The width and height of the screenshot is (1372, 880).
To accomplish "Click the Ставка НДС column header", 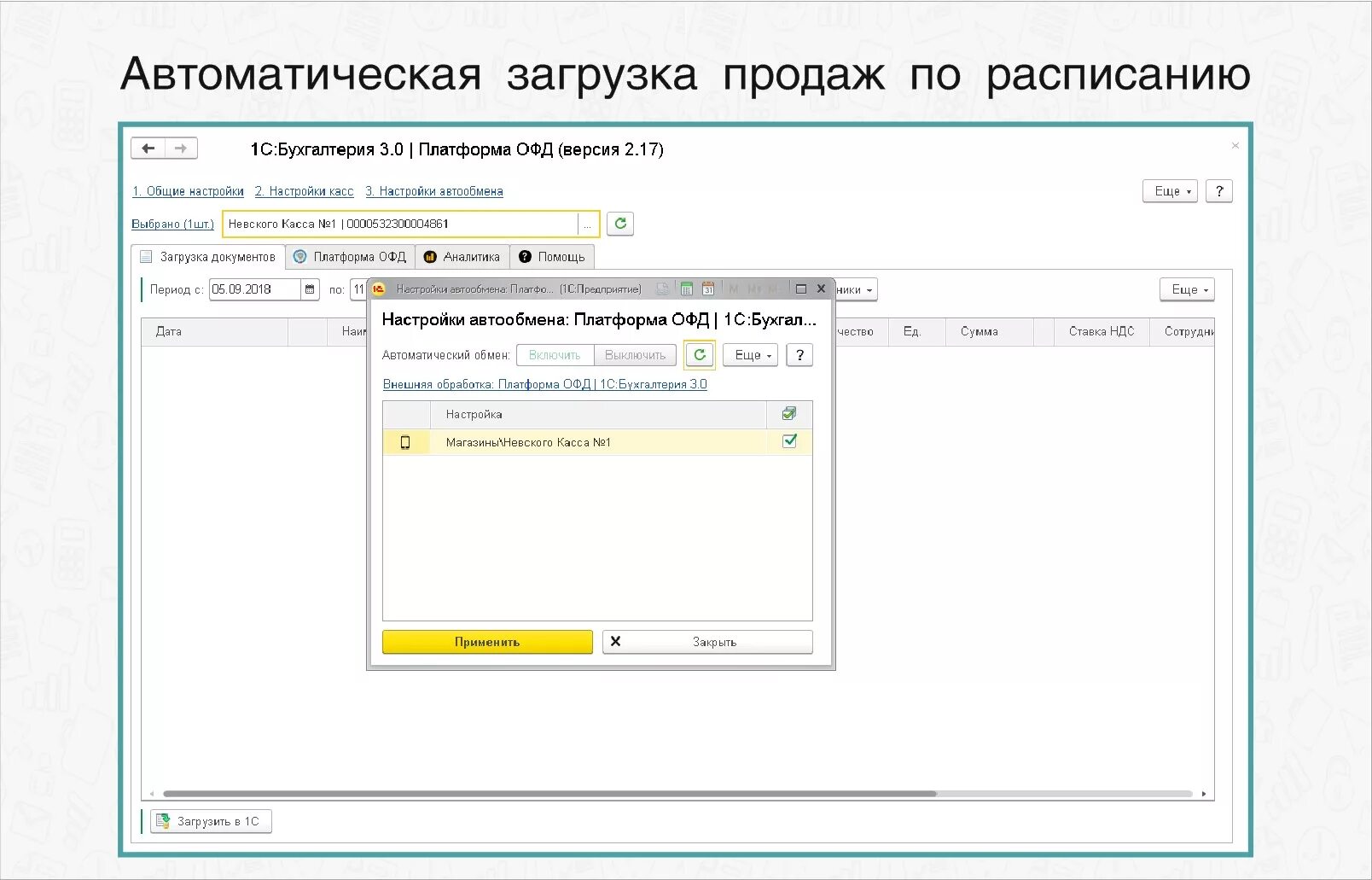I will (x=1102, y=331).
